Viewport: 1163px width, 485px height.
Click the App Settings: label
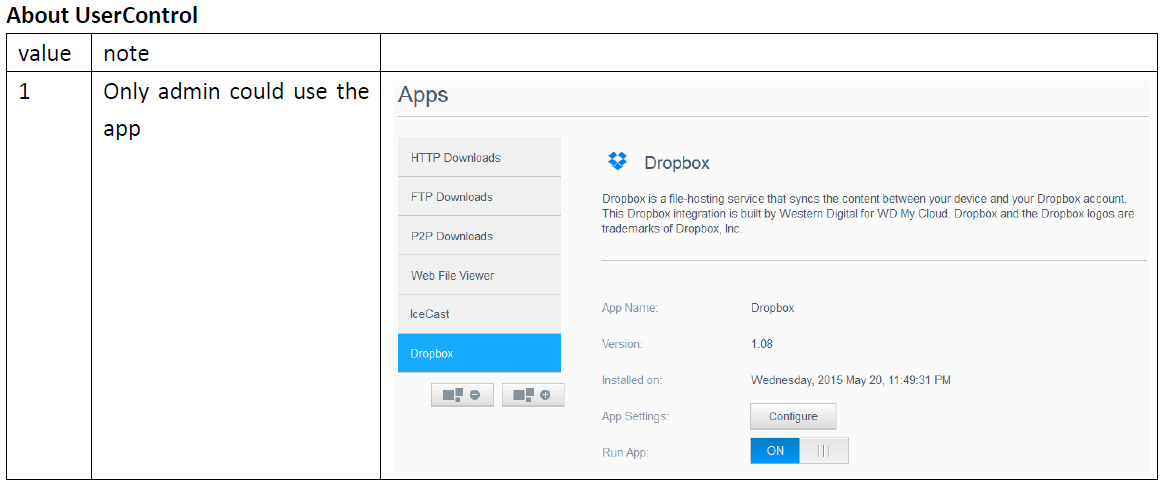[x=636, y=416]
